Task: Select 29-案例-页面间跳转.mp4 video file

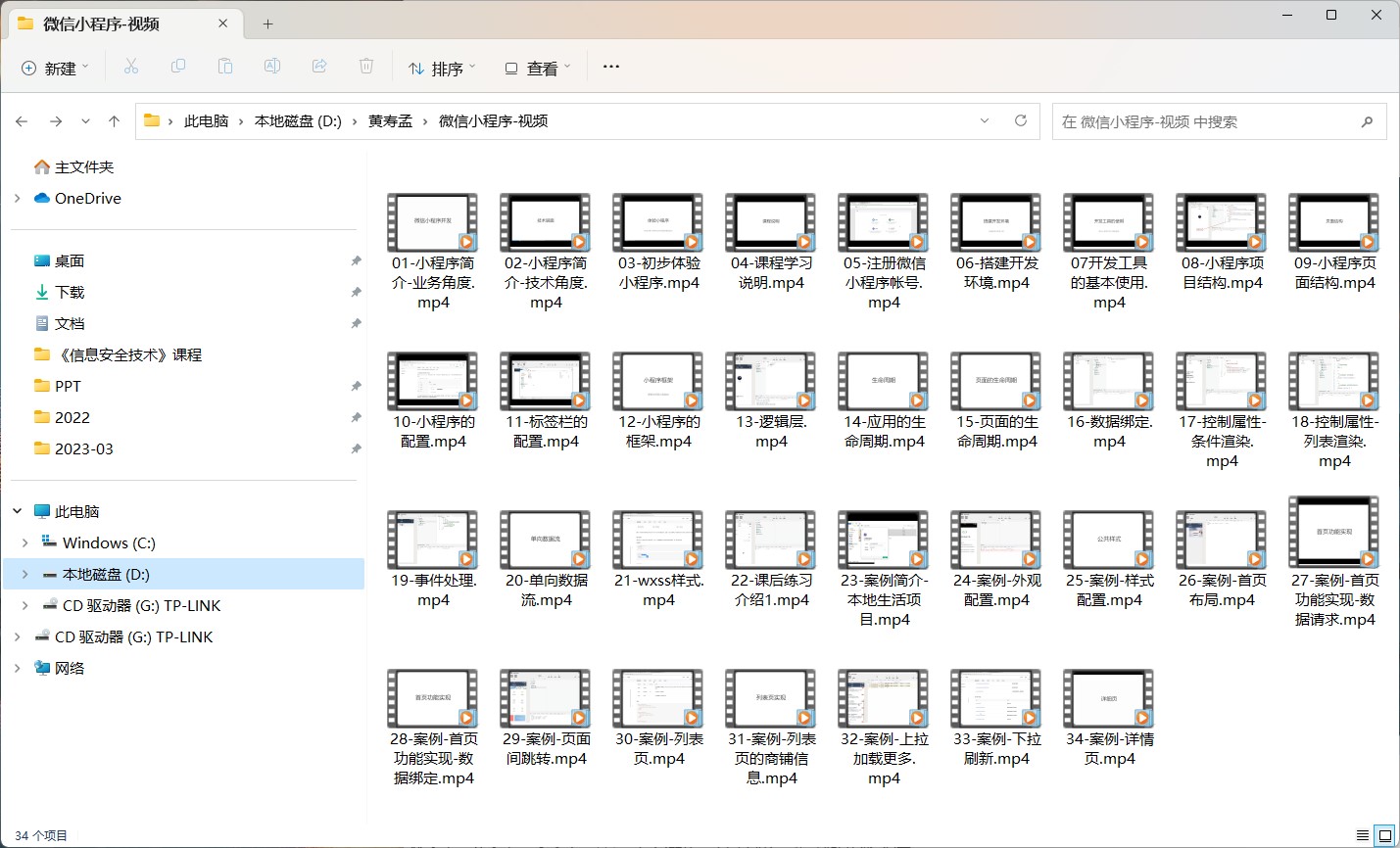Action: [x=546, y=718]
